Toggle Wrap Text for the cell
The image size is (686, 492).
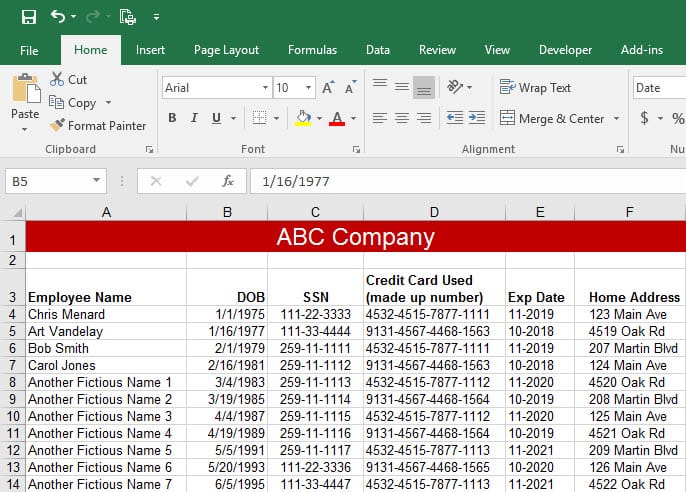pos(535,88)
